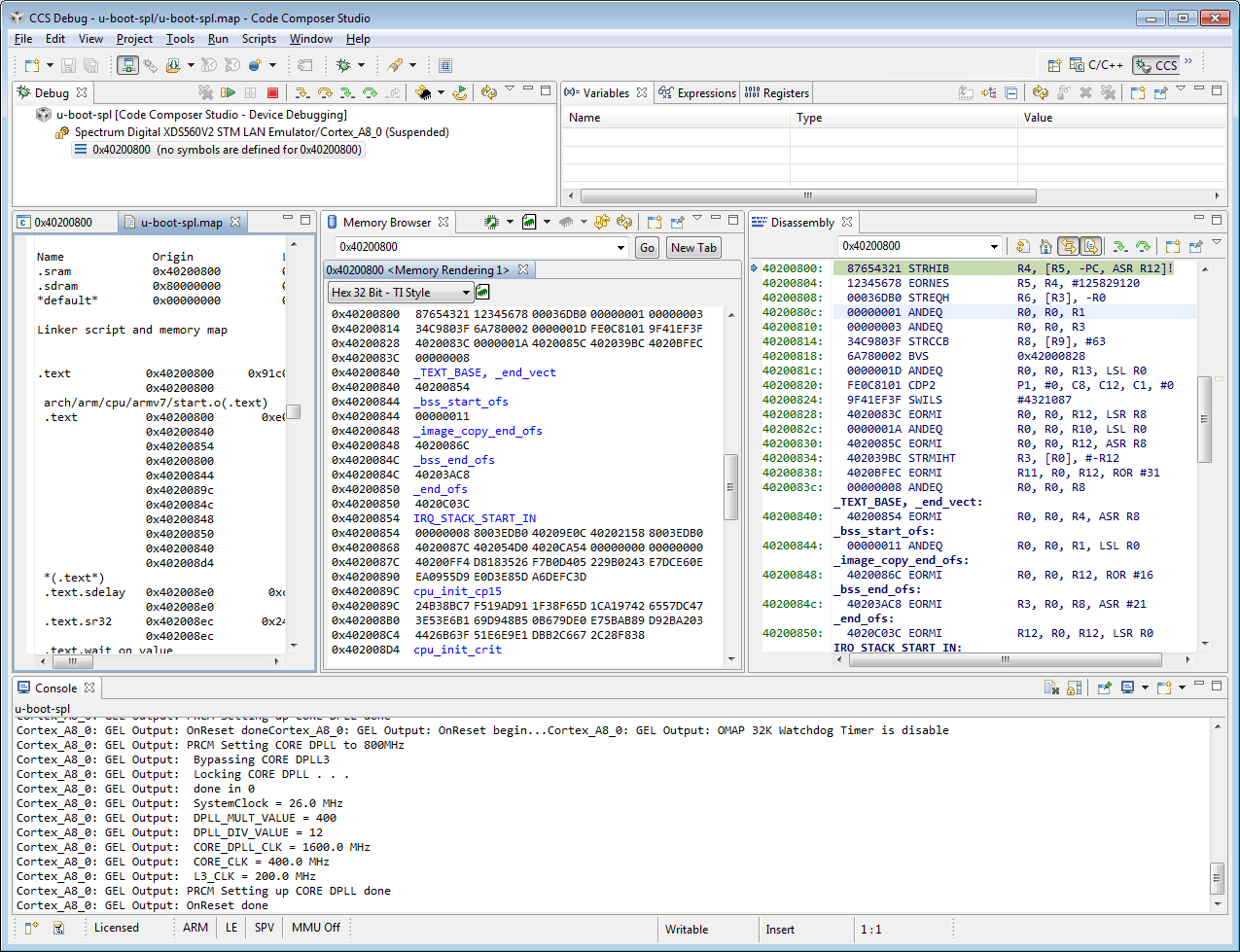
Task: Toggle Show Source button in Disassembly toolbar
Action: [x=1091, y=247]
